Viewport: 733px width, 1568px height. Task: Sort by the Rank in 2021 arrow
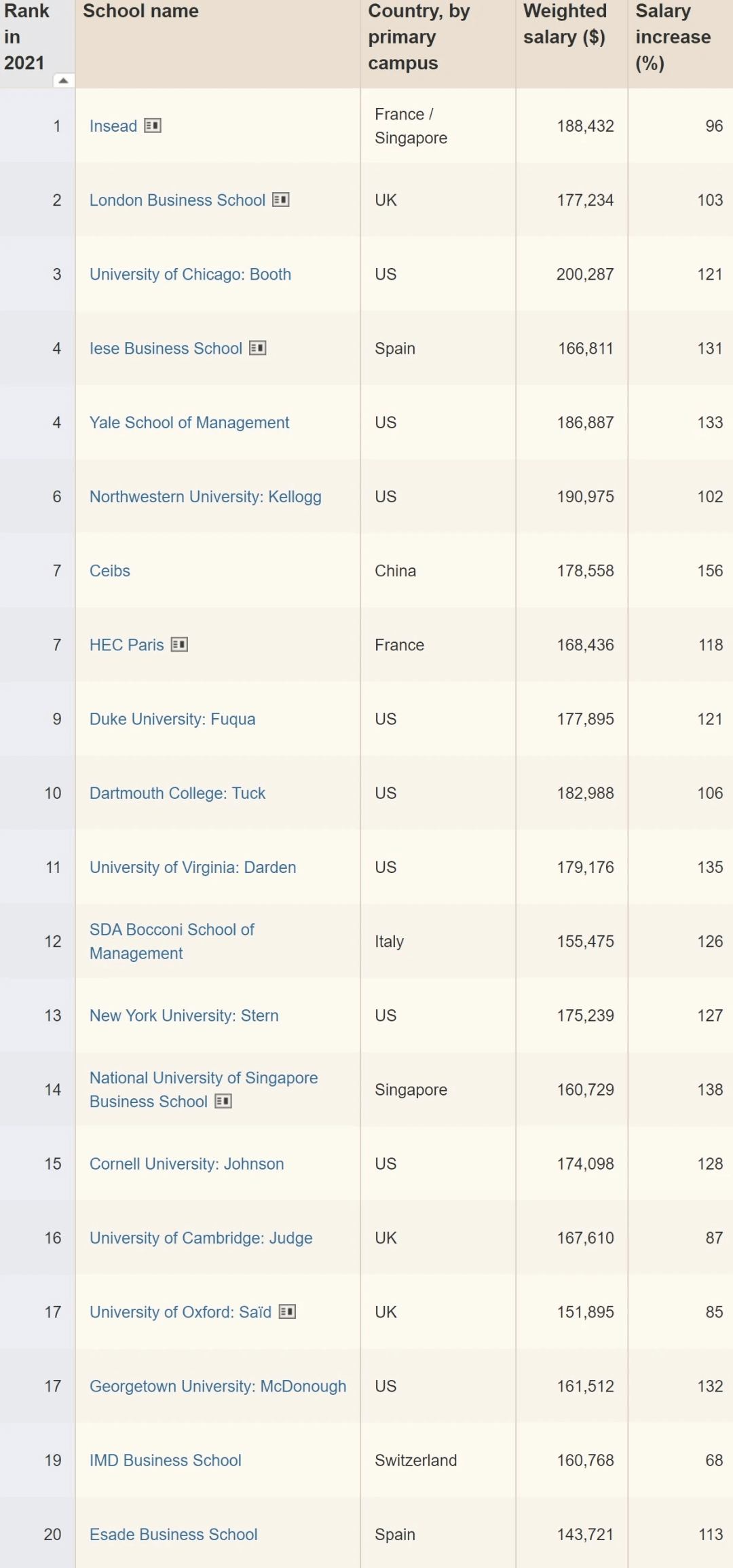(x=63, y=80)
